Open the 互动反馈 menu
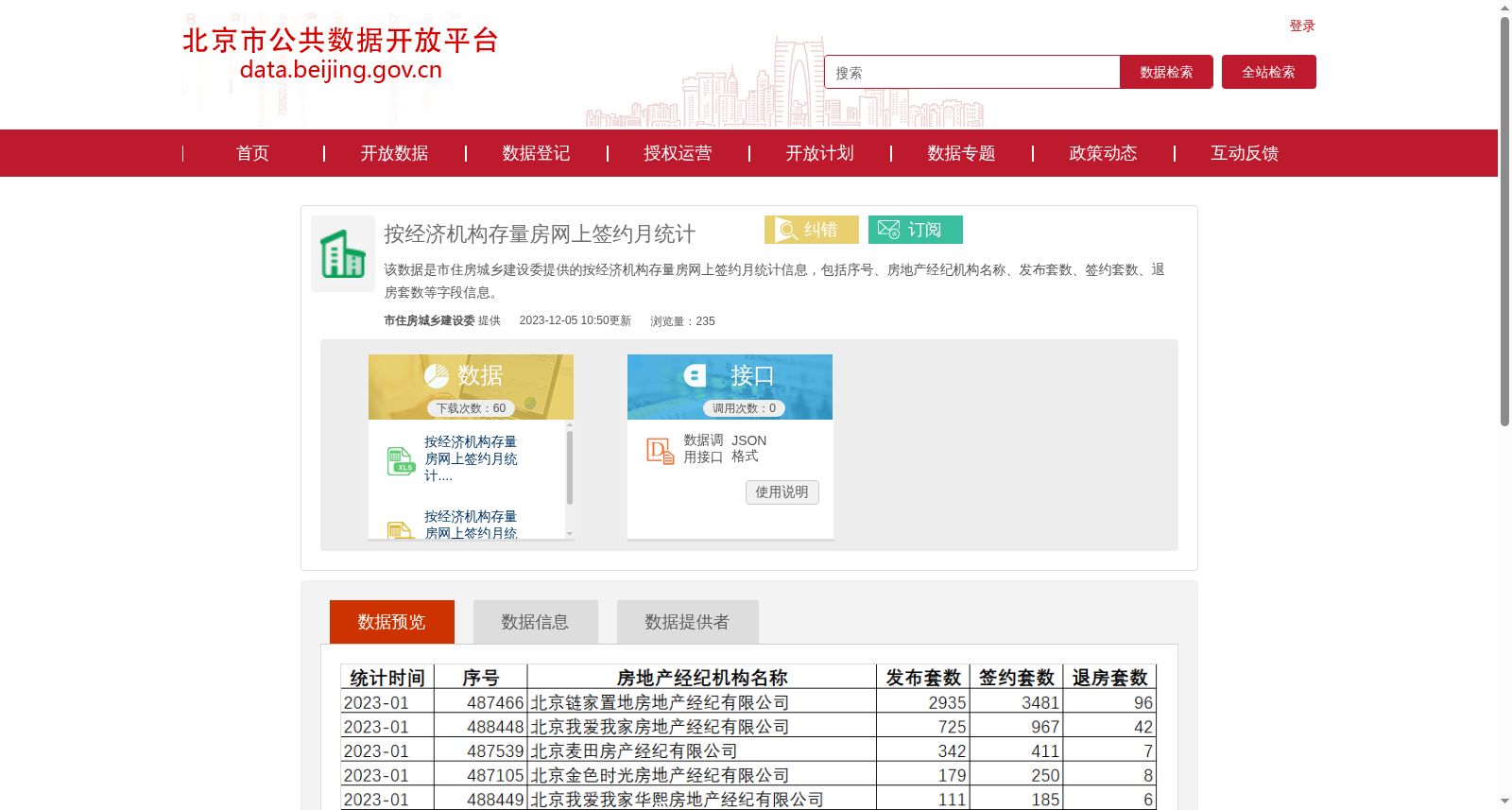The image size is (1512, 810). [1245, 153]
